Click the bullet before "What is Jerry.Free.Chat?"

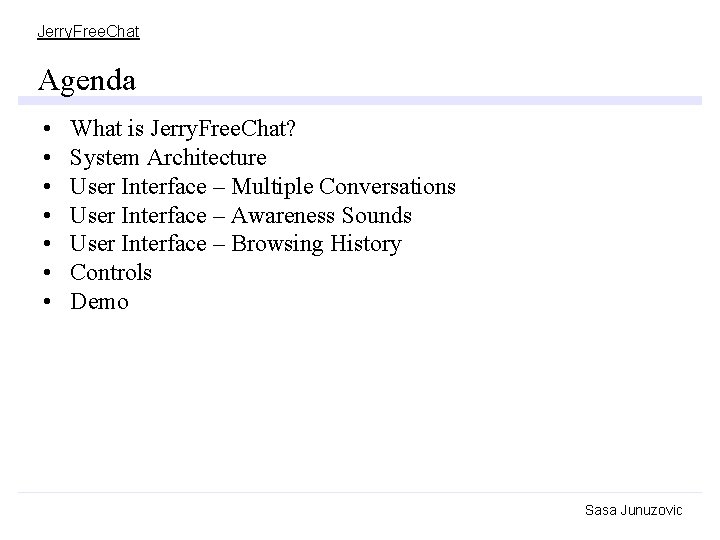[47, 130]
